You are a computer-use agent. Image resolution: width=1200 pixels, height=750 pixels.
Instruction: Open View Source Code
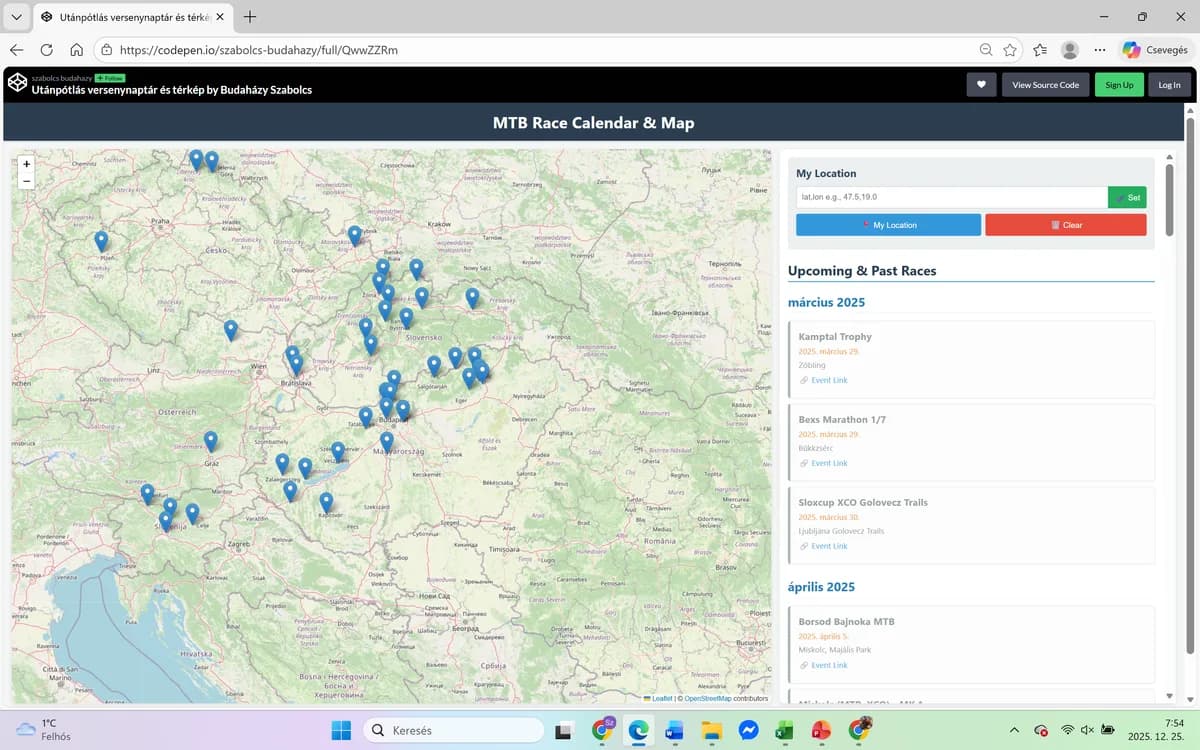pyautogui.click(x=1045, y=85)
